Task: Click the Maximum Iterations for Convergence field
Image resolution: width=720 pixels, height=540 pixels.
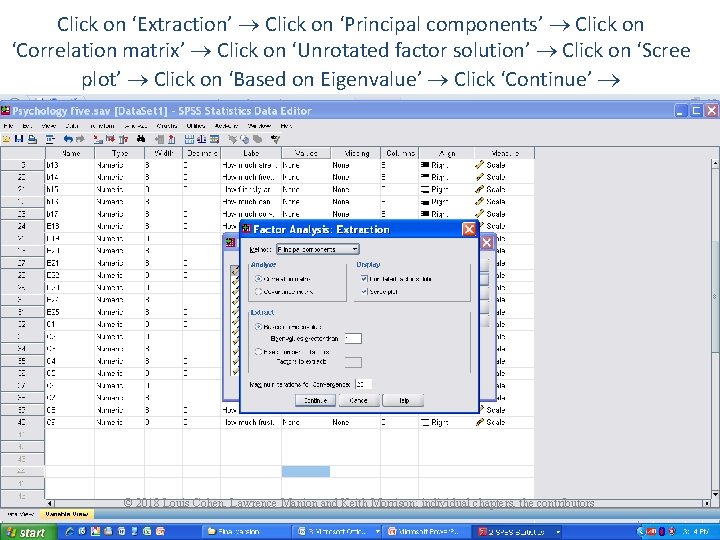Action: pos(363,384)
